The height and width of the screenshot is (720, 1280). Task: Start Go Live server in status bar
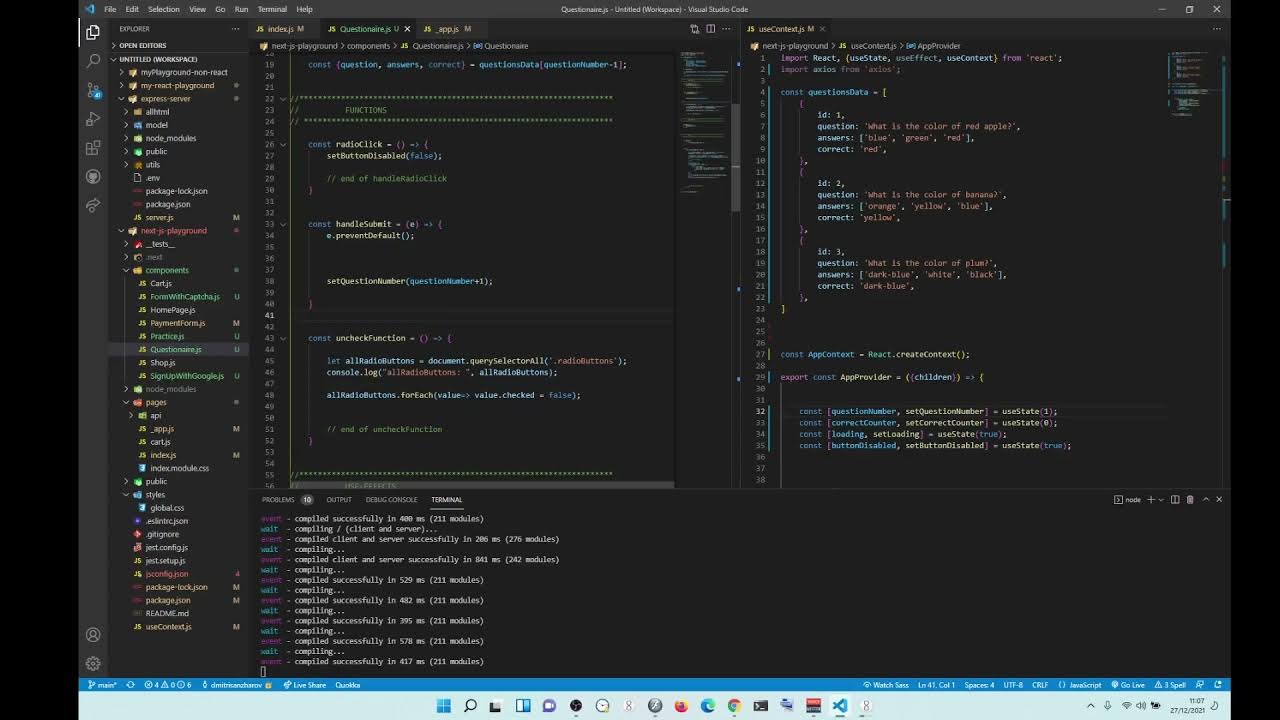click(1128, 685)
